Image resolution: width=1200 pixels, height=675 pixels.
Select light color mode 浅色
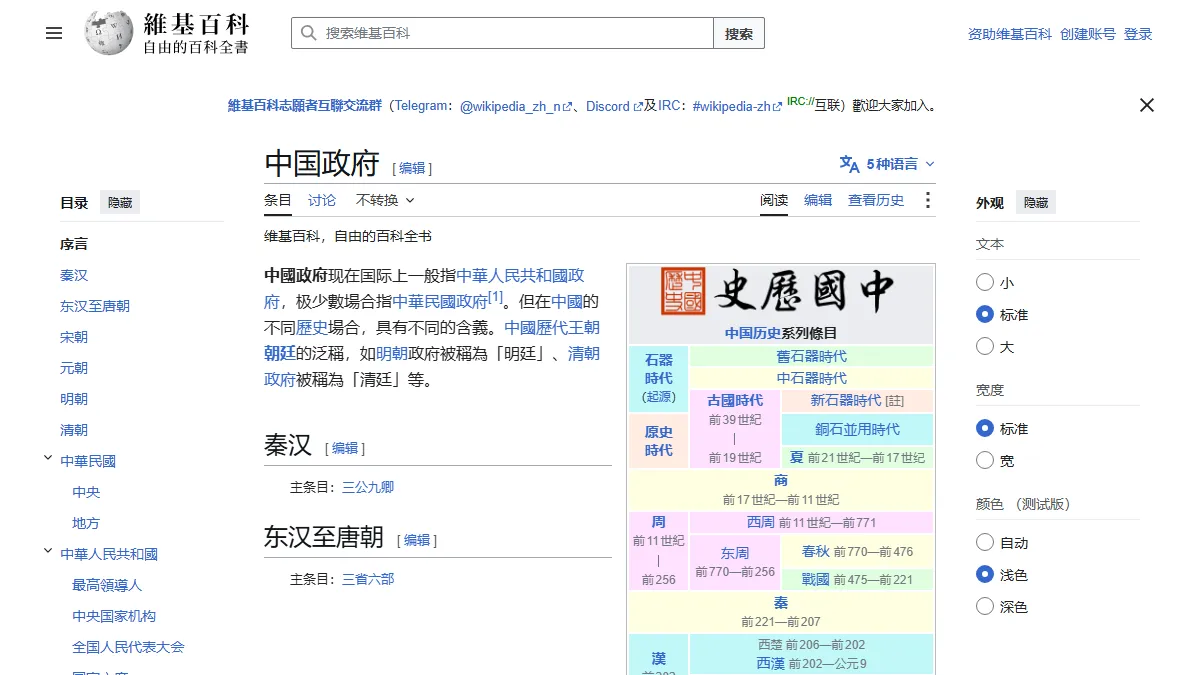click(985, 575)
